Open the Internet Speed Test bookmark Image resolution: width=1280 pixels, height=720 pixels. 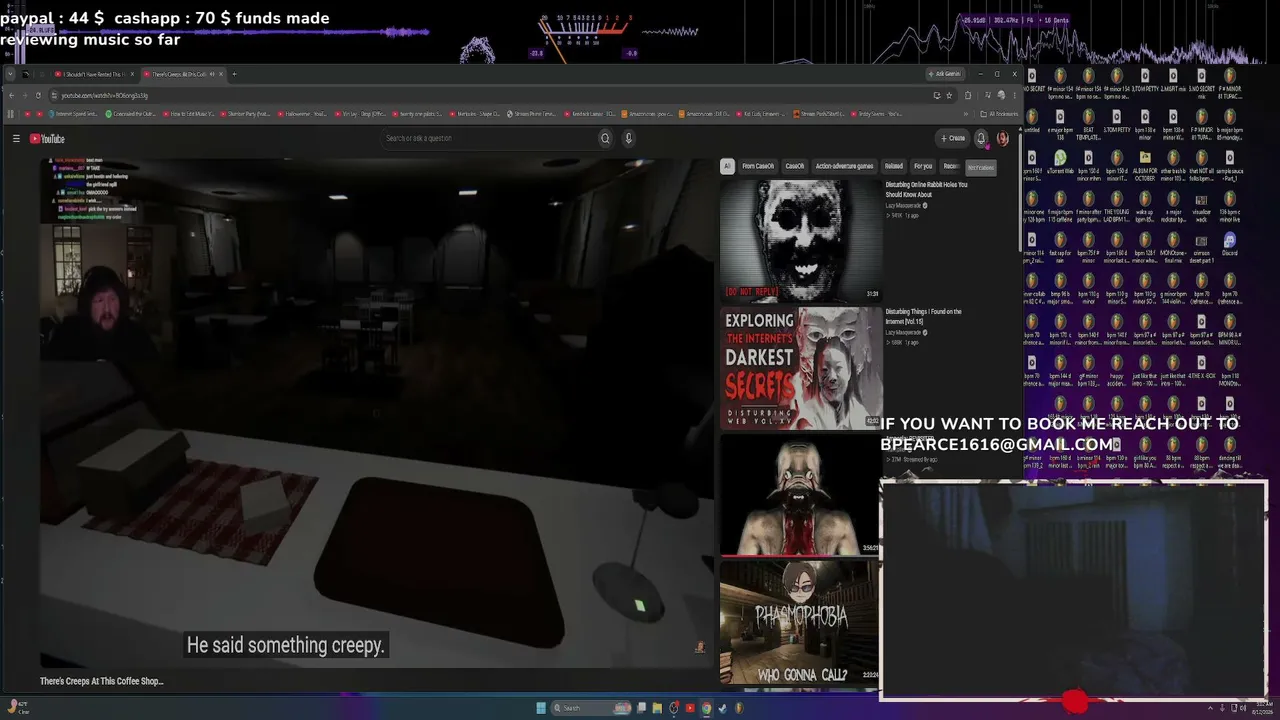pyautogui.click(x=74, y=114)
